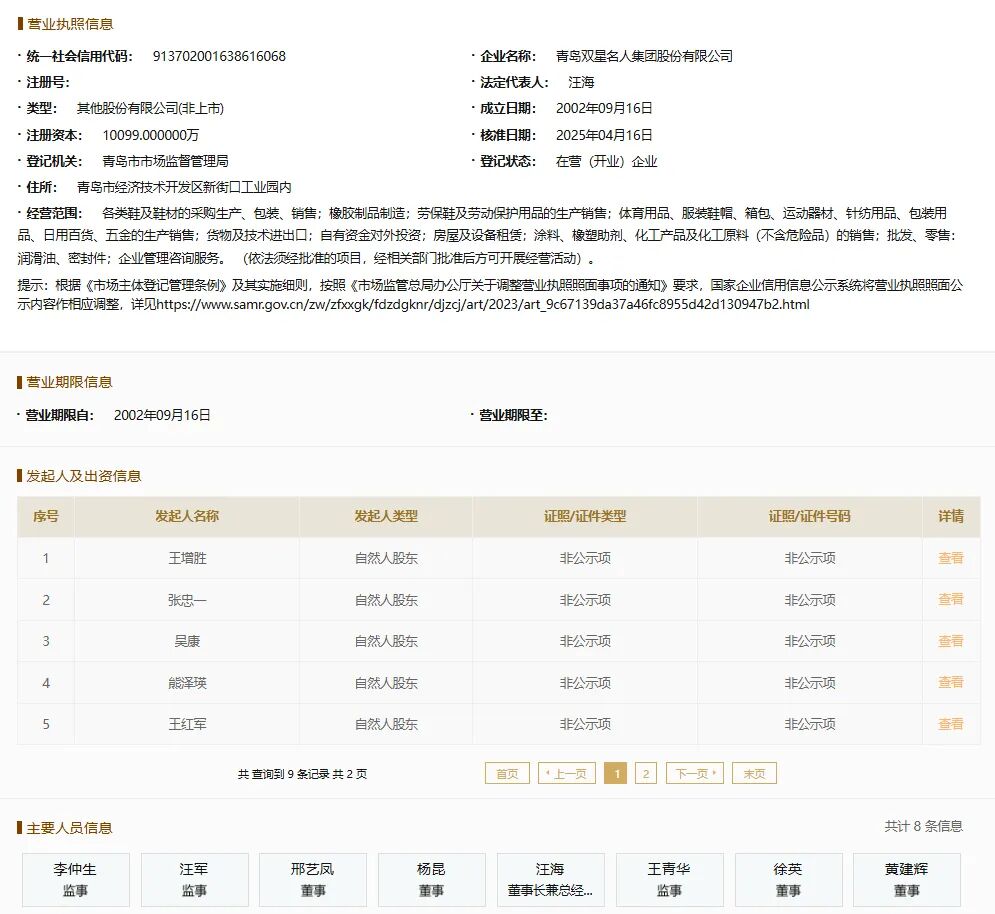Viewport: 995px width, 914px height.
Task: Click business term start date 2002年09月16日
Action: [x=162, y=416]
